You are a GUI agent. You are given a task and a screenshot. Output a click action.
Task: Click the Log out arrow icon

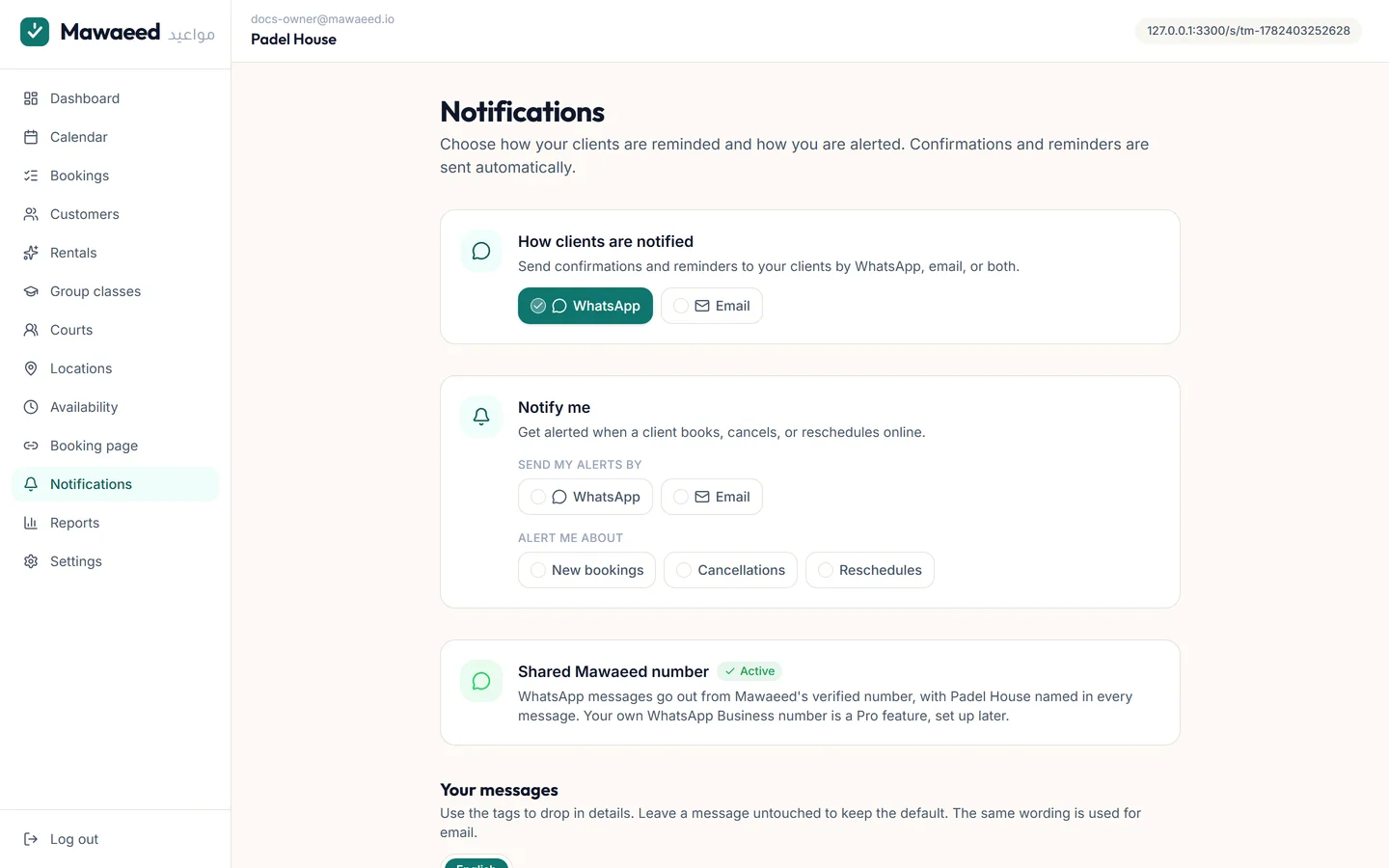click(31, 839)
